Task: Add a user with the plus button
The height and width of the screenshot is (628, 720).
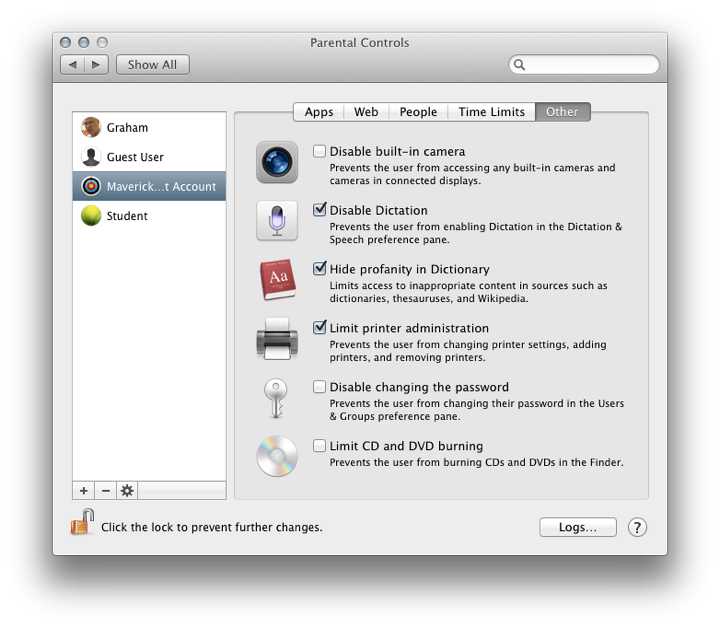Action: pyautogui.click(x=84, y=491)
